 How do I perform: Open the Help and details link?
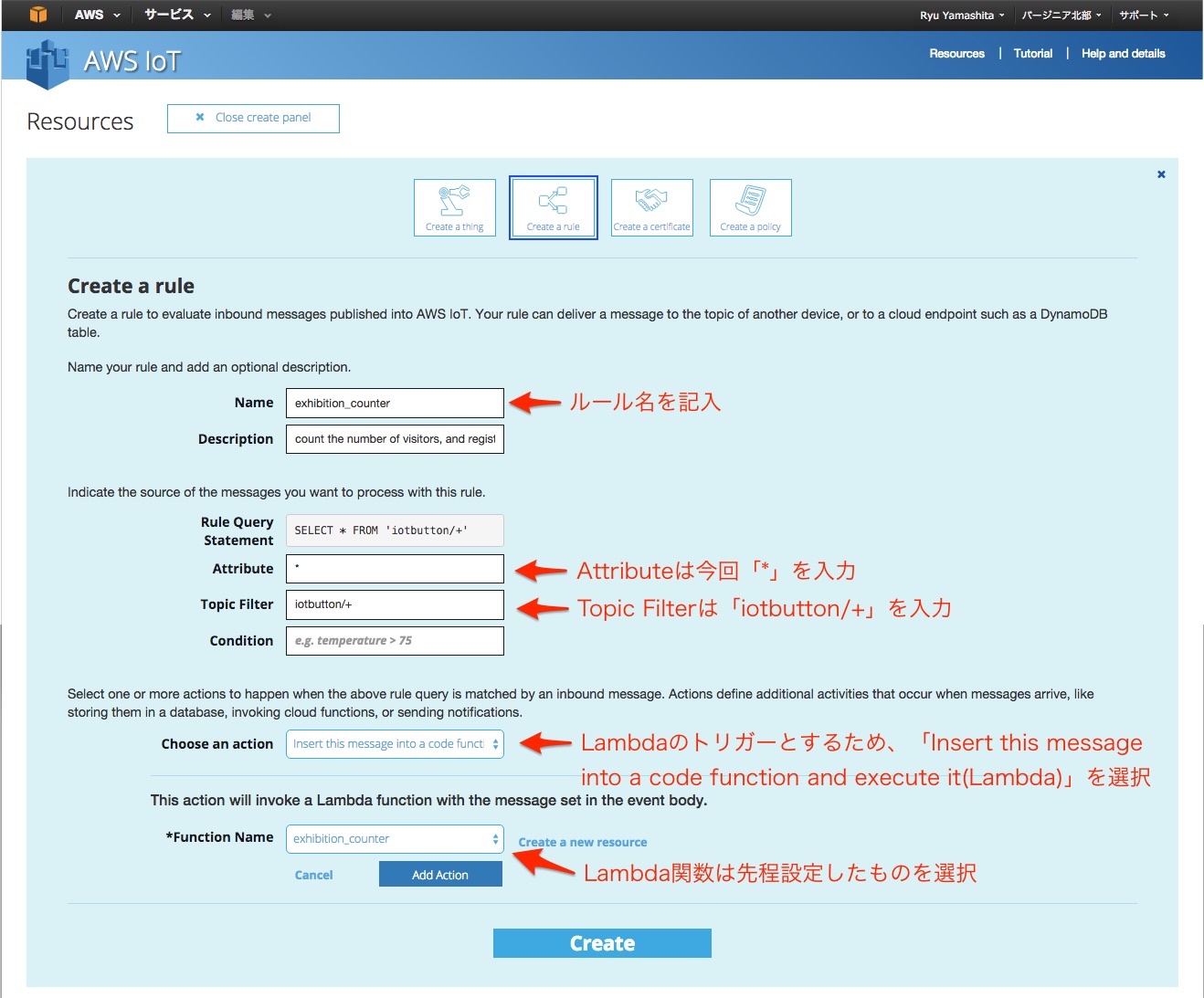click(x=1123, y=54)
